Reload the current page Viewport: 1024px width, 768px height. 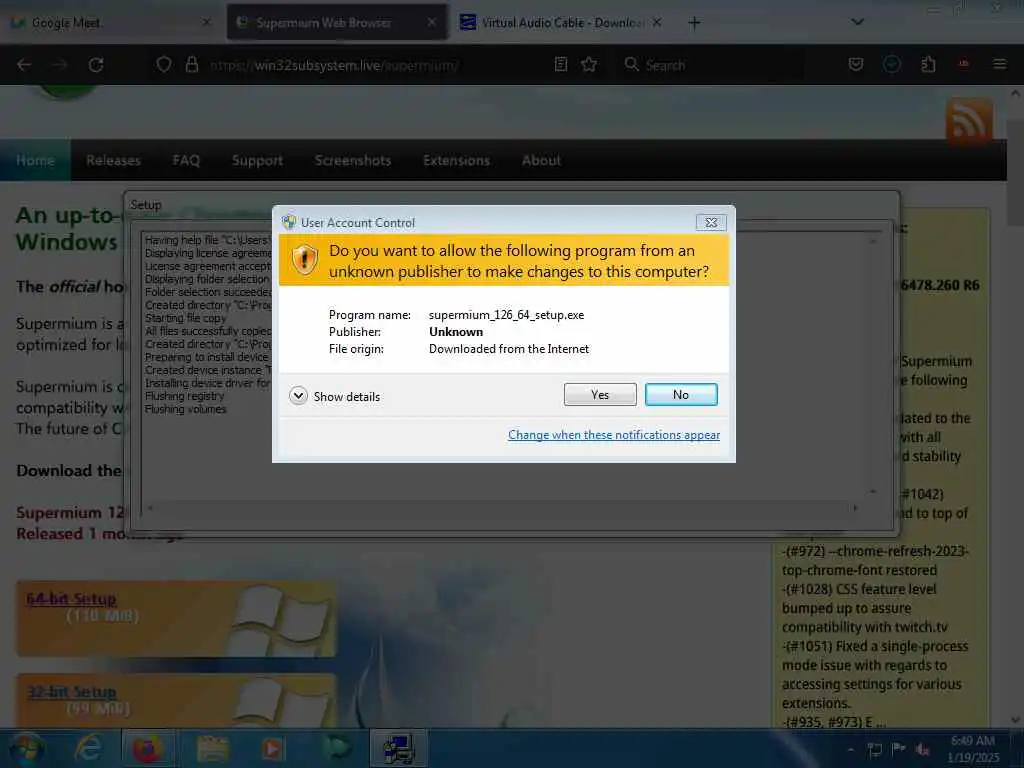click(x=96, y=65)
